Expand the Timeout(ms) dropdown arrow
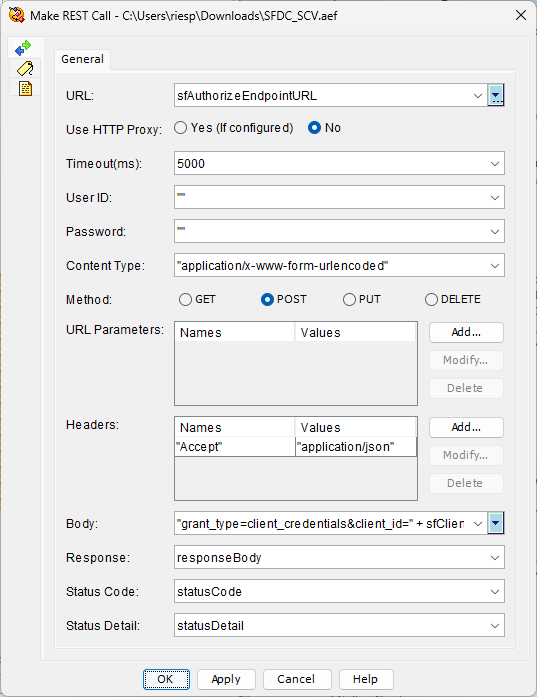The width and height of the screenshot is (537, 697). coord(495,164)
